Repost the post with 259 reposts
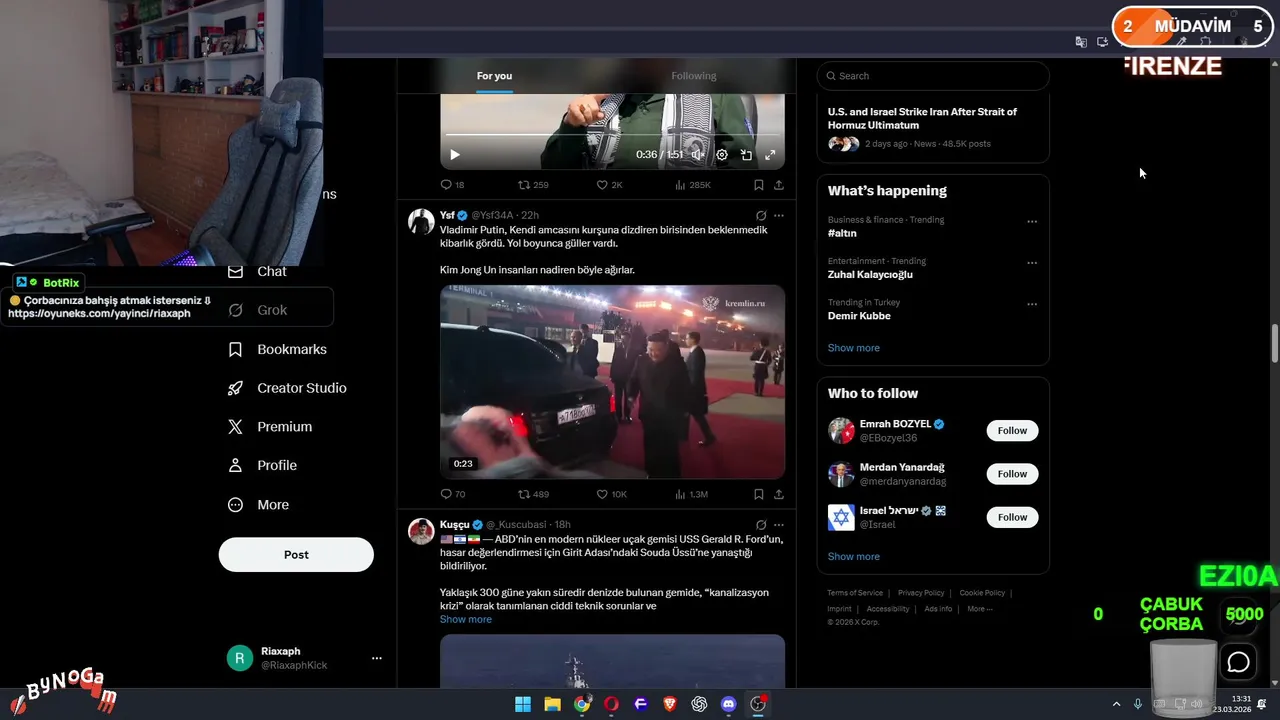Image resolution: width=1280 pixels, height=720 pixels. (x=533, y=185)
